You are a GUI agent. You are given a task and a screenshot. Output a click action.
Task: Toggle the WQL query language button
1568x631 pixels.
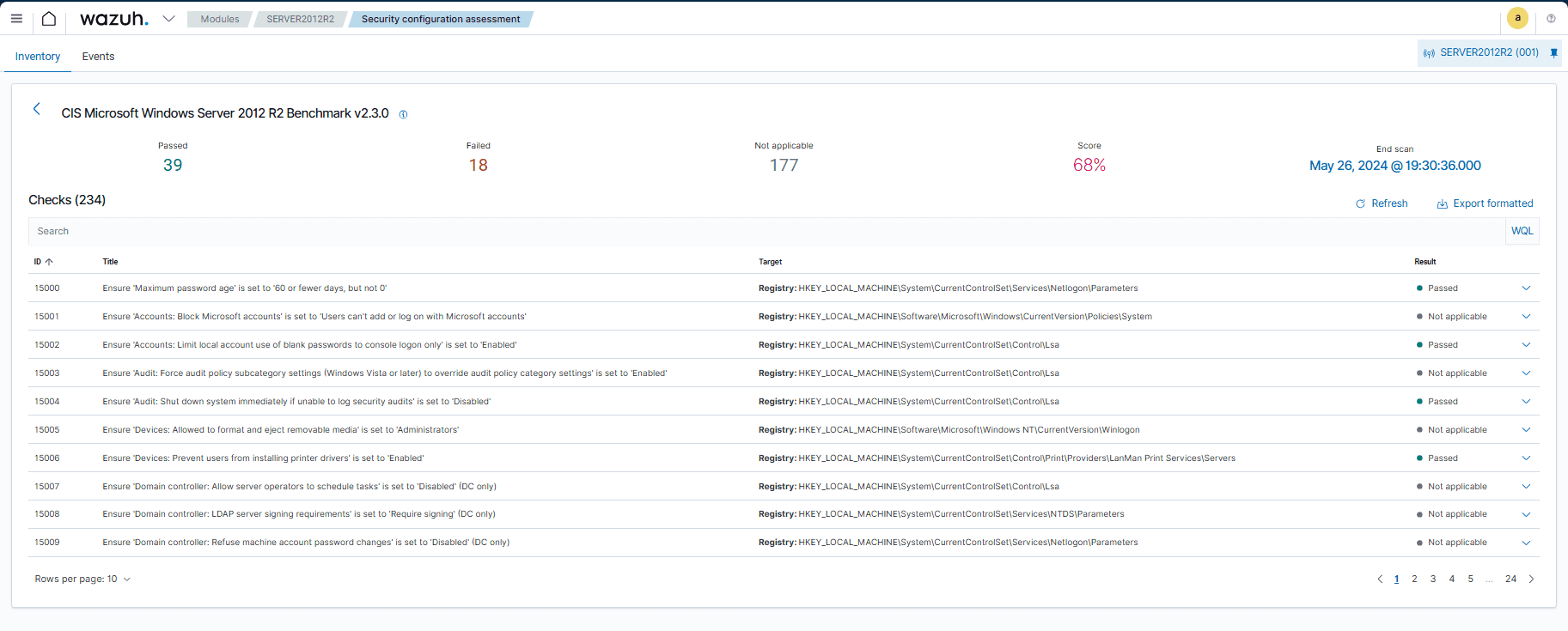point(1522,231)
